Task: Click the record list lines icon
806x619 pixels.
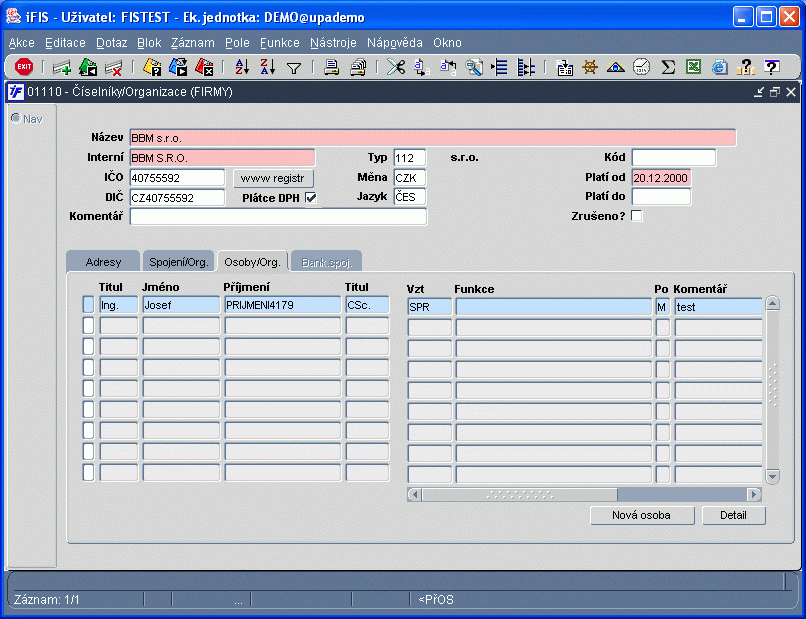Action: pyautogui.click(x=499, y=67)
